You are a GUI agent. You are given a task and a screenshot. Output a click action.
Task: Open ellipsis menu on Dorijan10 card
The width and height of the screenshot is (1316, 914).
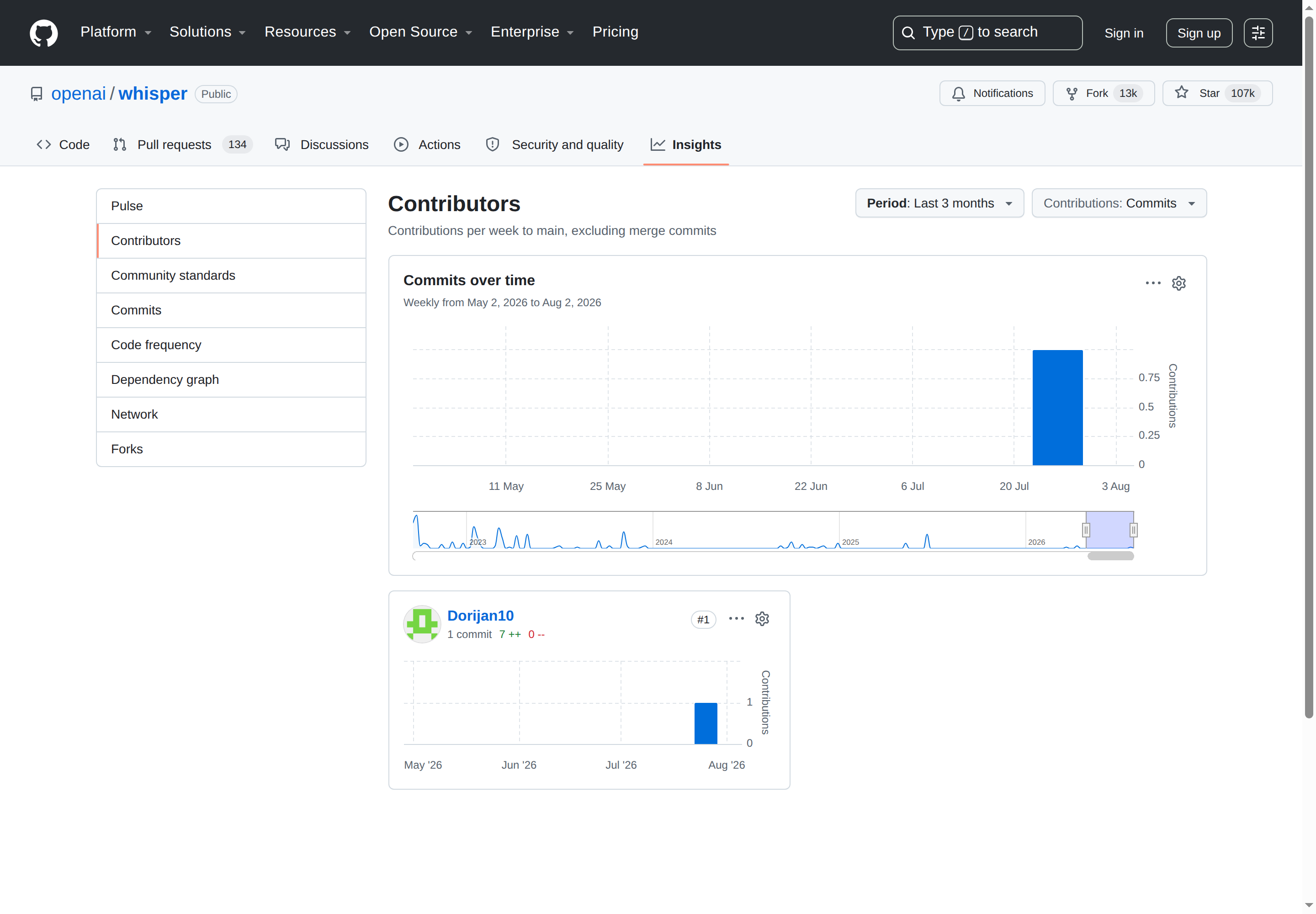[x=736, y=618]
